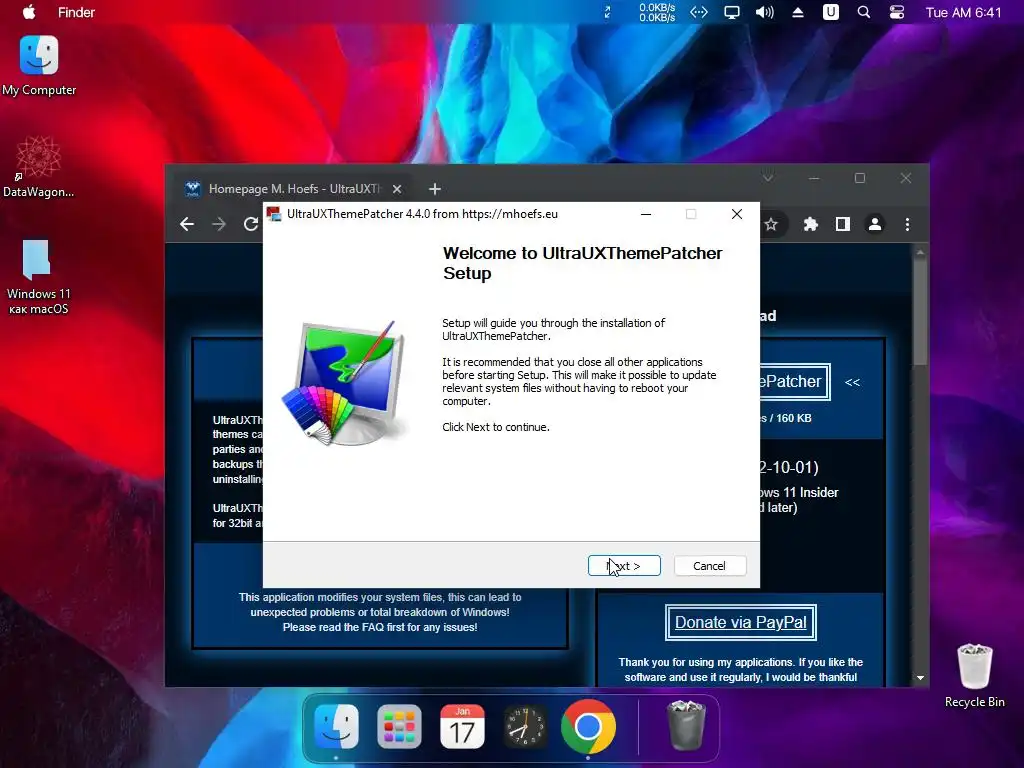This screenshot has height=768, width=1024.
Task: Open the Clock app in the dock
Action: point(525,727)
